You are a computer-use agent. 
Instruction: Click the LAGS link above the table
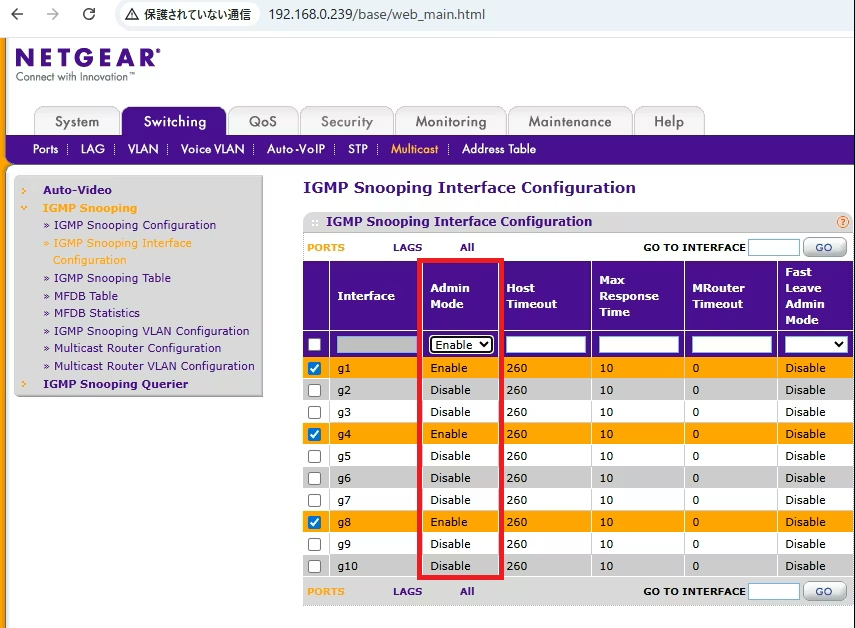[x=407, y=247]
